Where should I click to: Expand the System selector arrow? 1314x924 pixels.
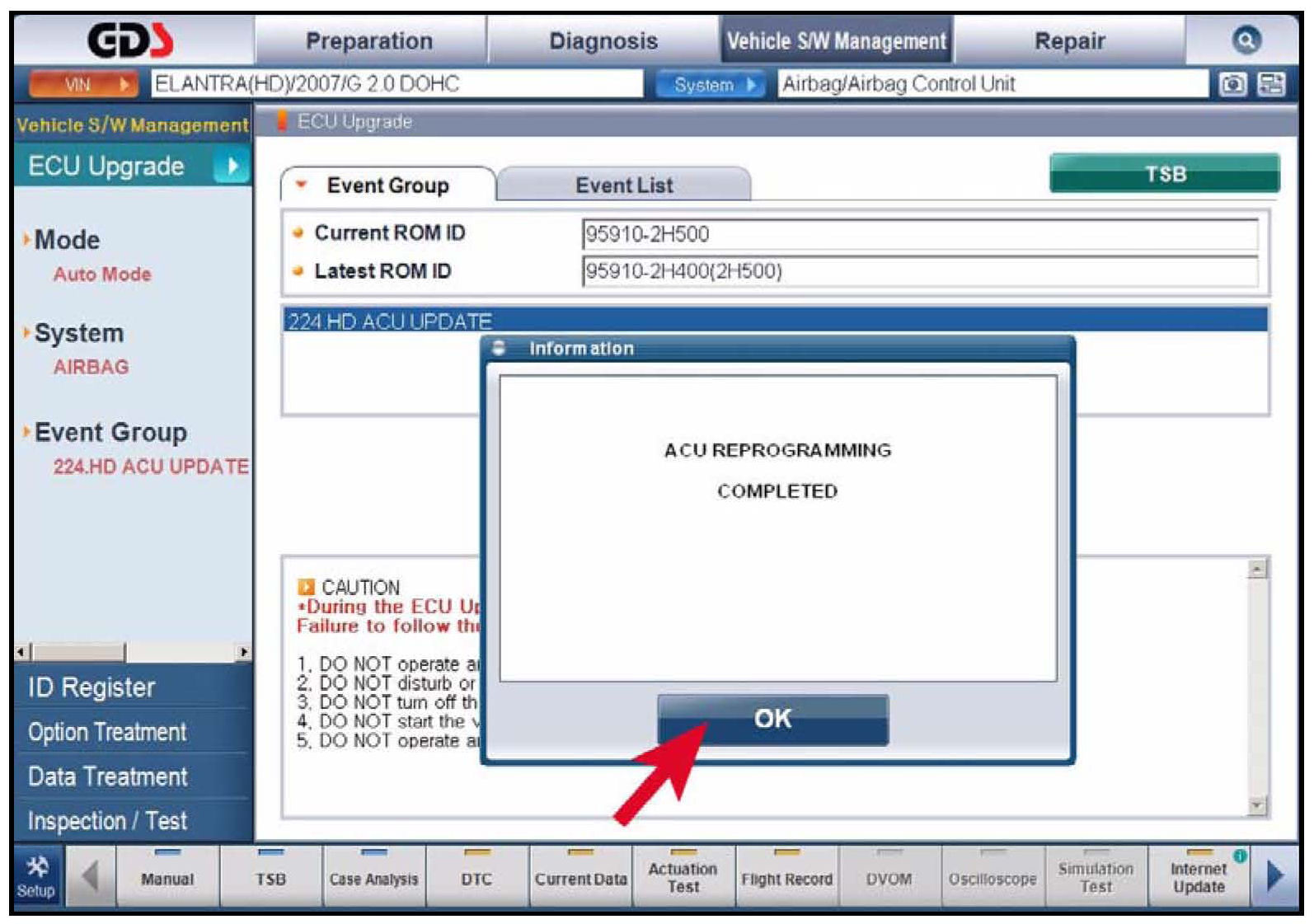point(751,84)
